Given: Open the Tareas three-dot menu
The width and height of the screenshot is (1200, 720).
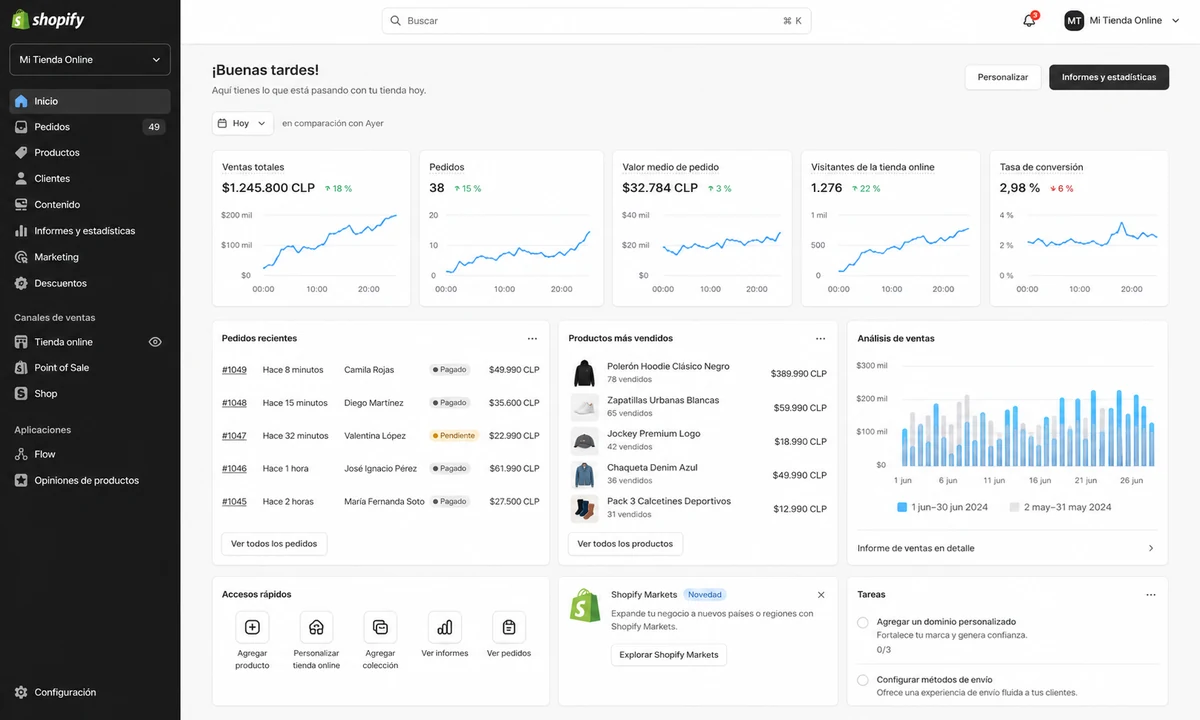Looking at the screenshot, I should 1150,595.
